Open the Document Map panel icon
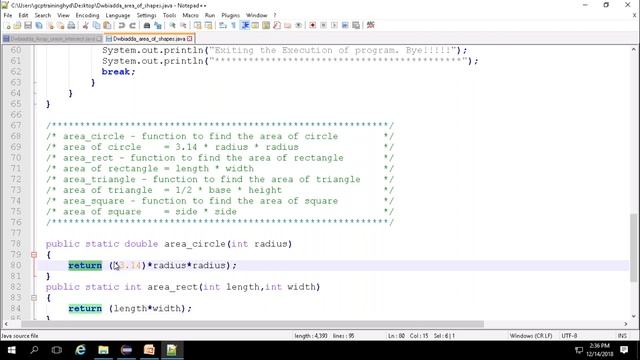The image size is (640, 360). [266, 25]
